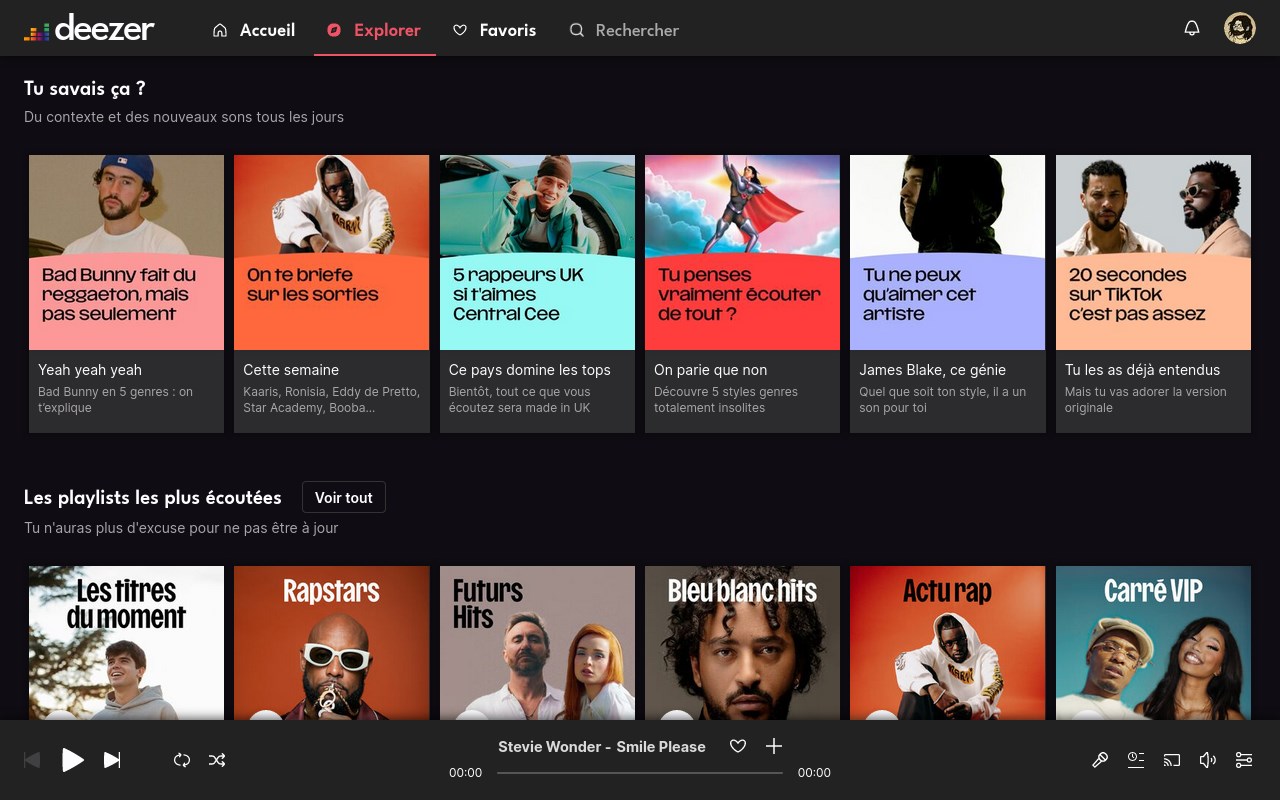
Task: Click the Deezer logo
Action: coord(89,29)
